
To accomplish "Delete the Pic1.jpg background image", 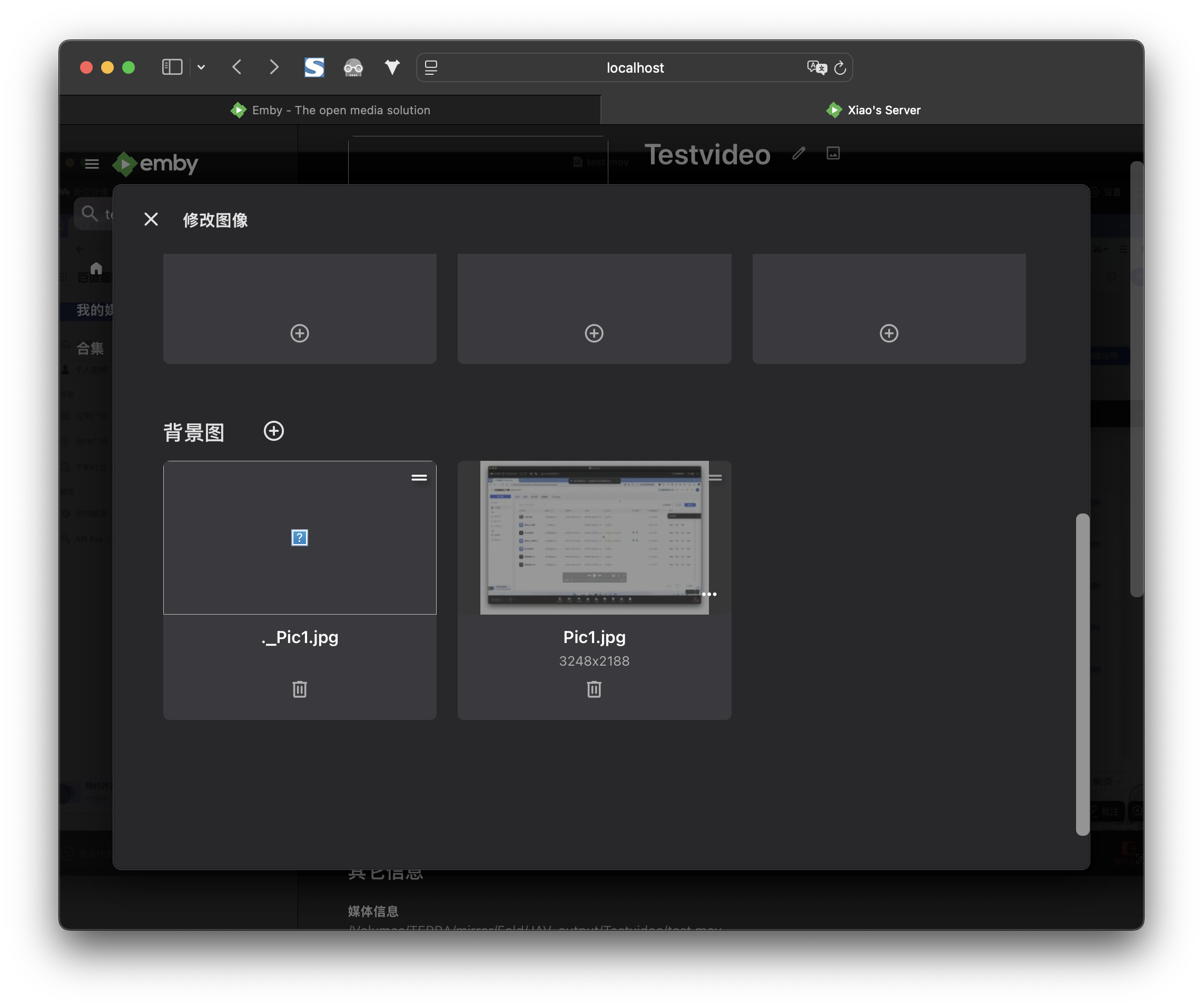I will pos(594,689).
